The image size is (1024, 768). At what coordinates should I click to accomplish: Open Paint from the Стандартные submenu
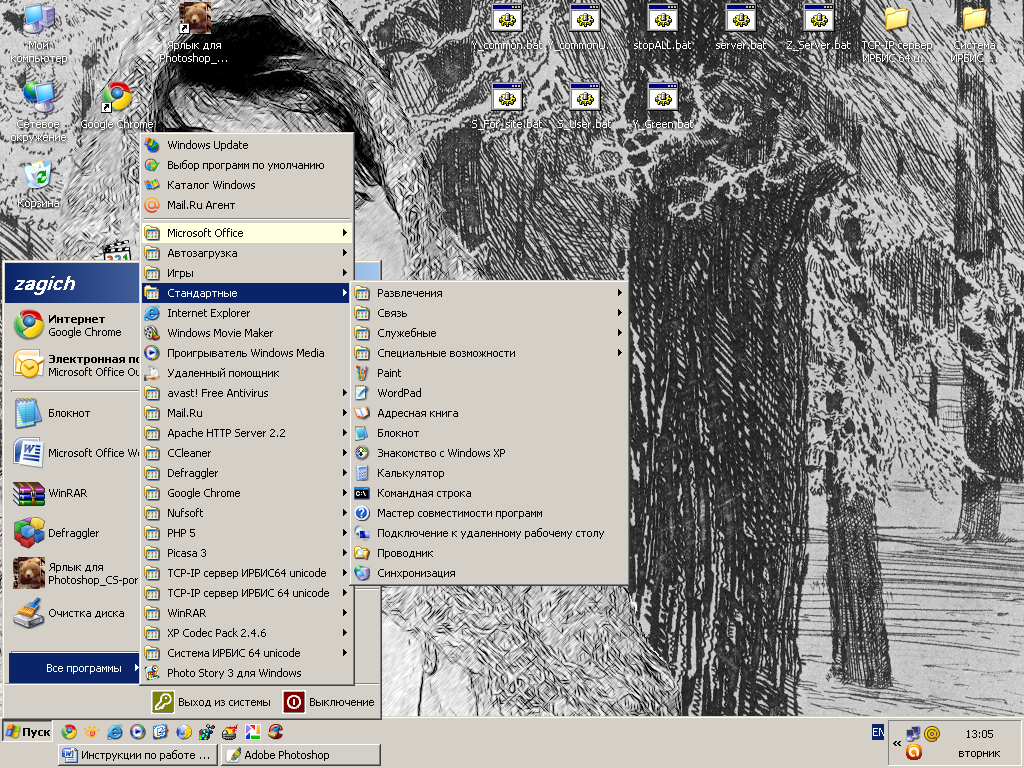click(490, 373)
